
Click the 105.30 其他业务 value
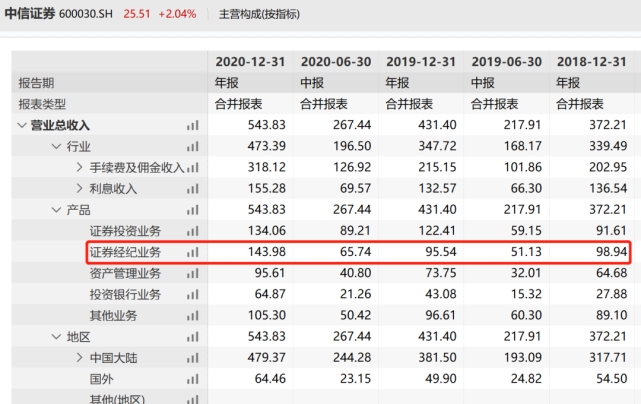pos(267,315)
